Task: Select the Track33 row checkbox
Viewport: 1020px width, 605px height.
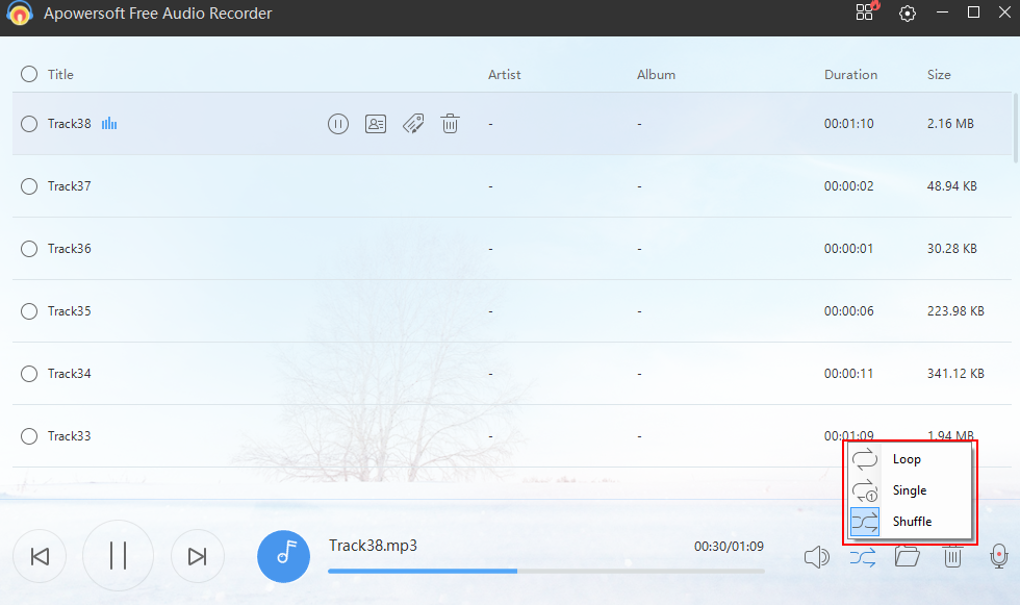Action: coord(29,436)
